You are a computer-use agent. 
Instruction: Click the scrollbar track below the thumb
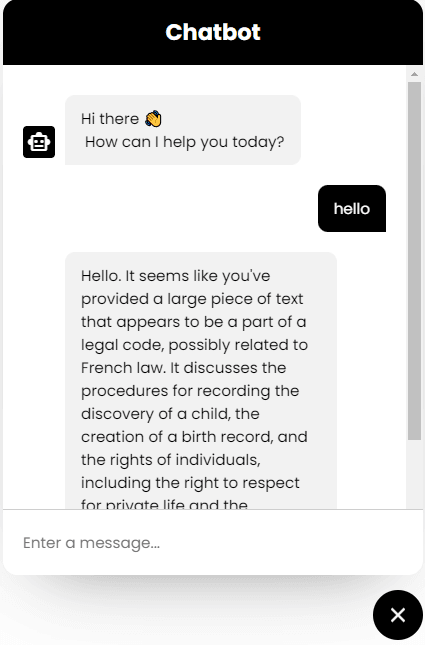point(414,474)
